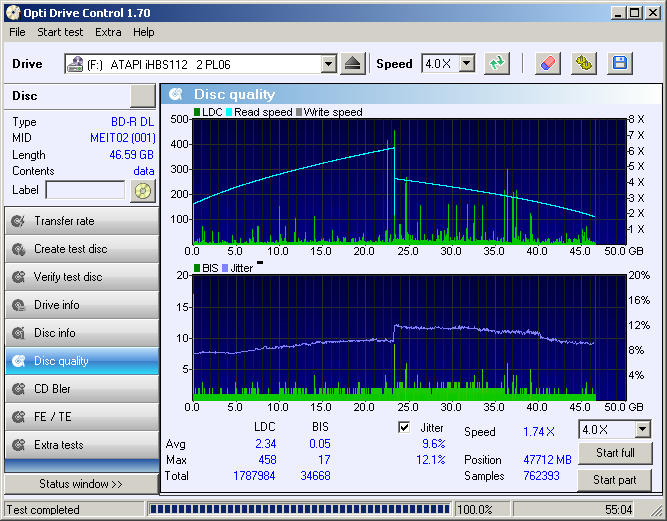Open the Extra tests section
Image resolution: width=667 pixels, height=521 pixels.
[82, 445]
